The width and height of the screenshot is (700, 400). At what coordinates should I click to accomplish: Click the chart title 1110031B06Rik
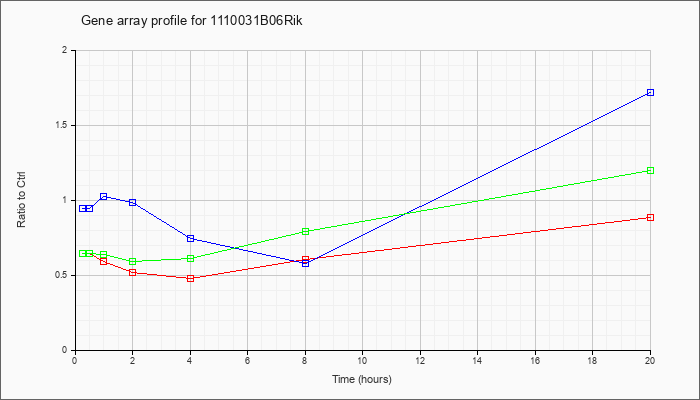tap(192, 21)
